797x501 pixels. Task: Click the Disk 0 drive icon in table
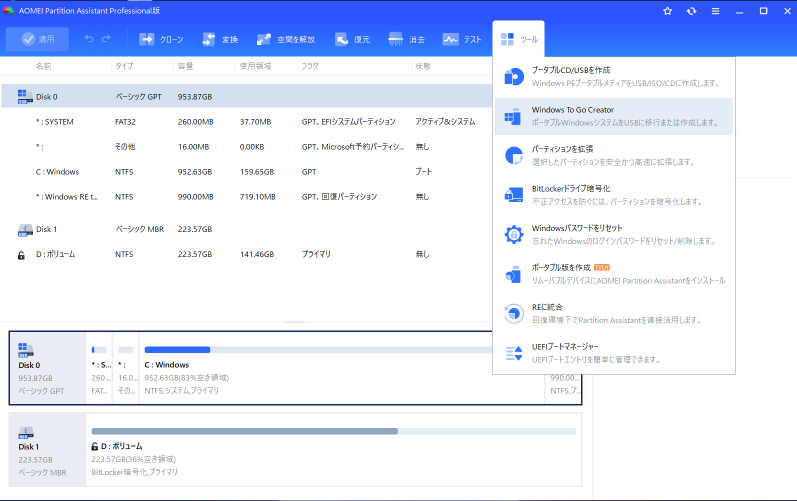(x=25, y=97)
